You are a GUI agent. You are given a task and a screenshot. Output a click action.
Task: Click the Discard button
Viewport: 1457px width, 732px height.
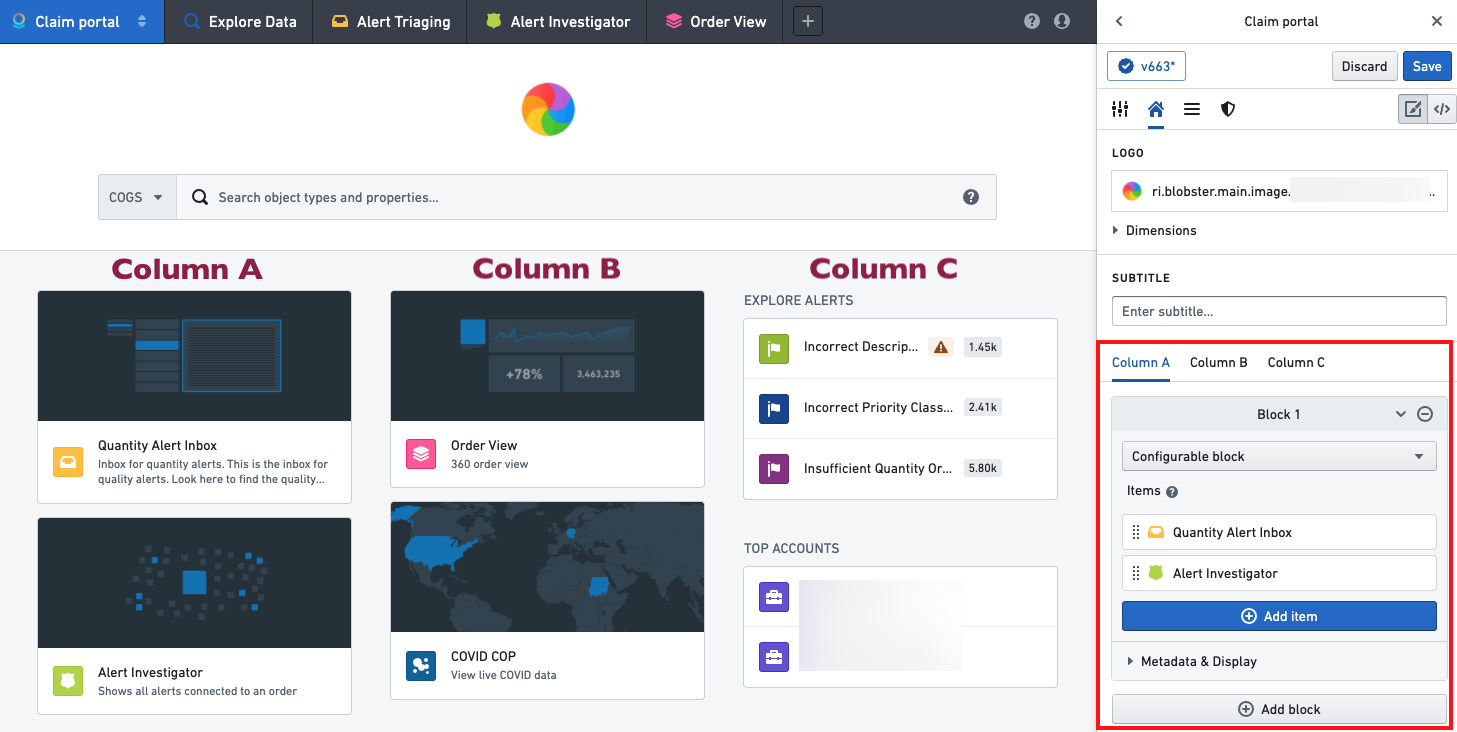click(x=1364, y=66)
